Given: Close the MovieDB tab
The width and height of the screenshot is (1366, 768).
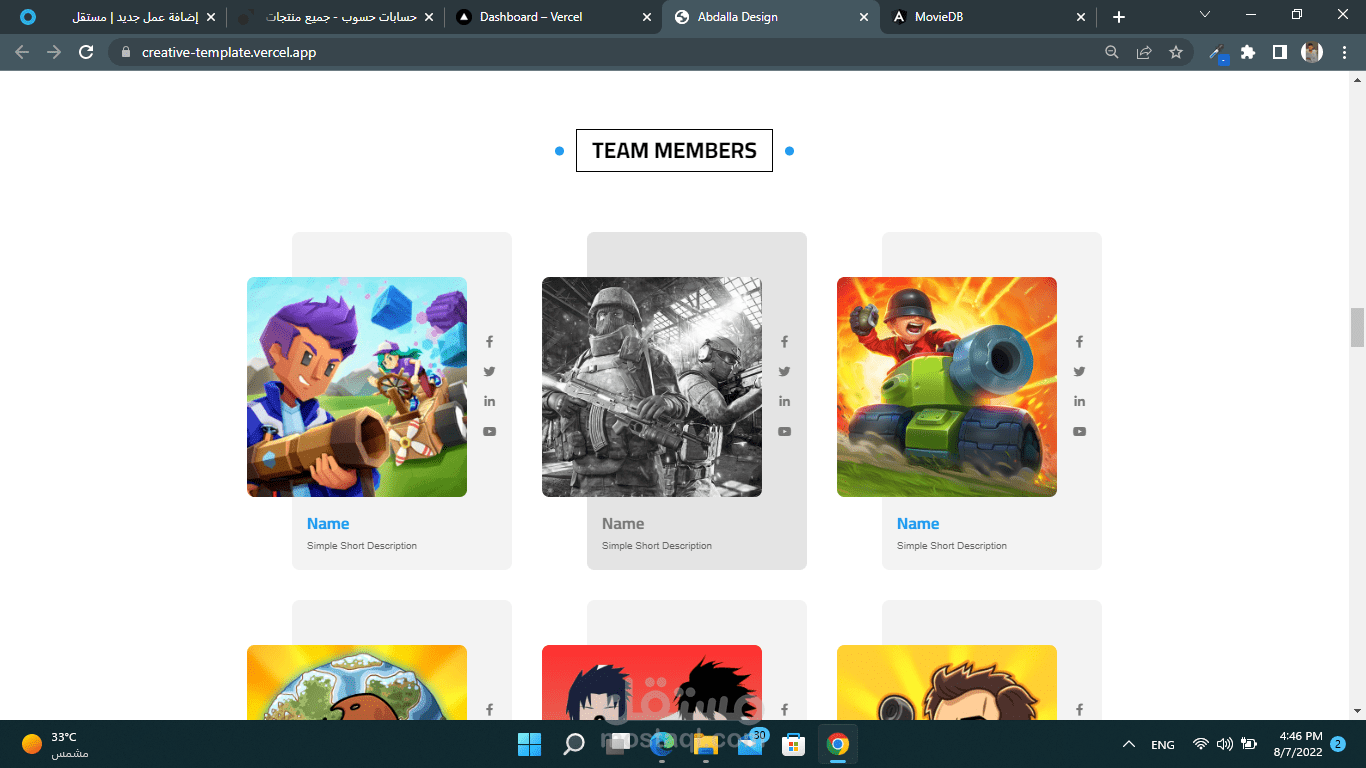Looking at the screenshot, I should [x=1081, y=17].
